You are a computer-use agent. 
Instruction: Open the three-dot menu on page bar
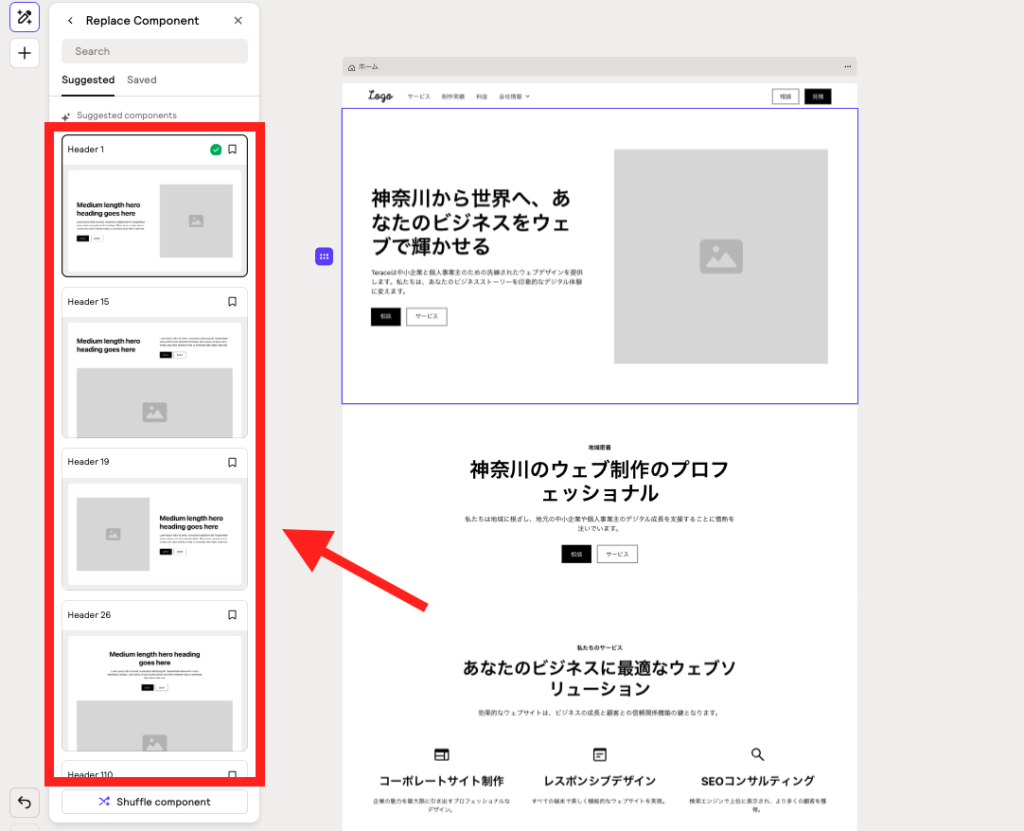848,67
